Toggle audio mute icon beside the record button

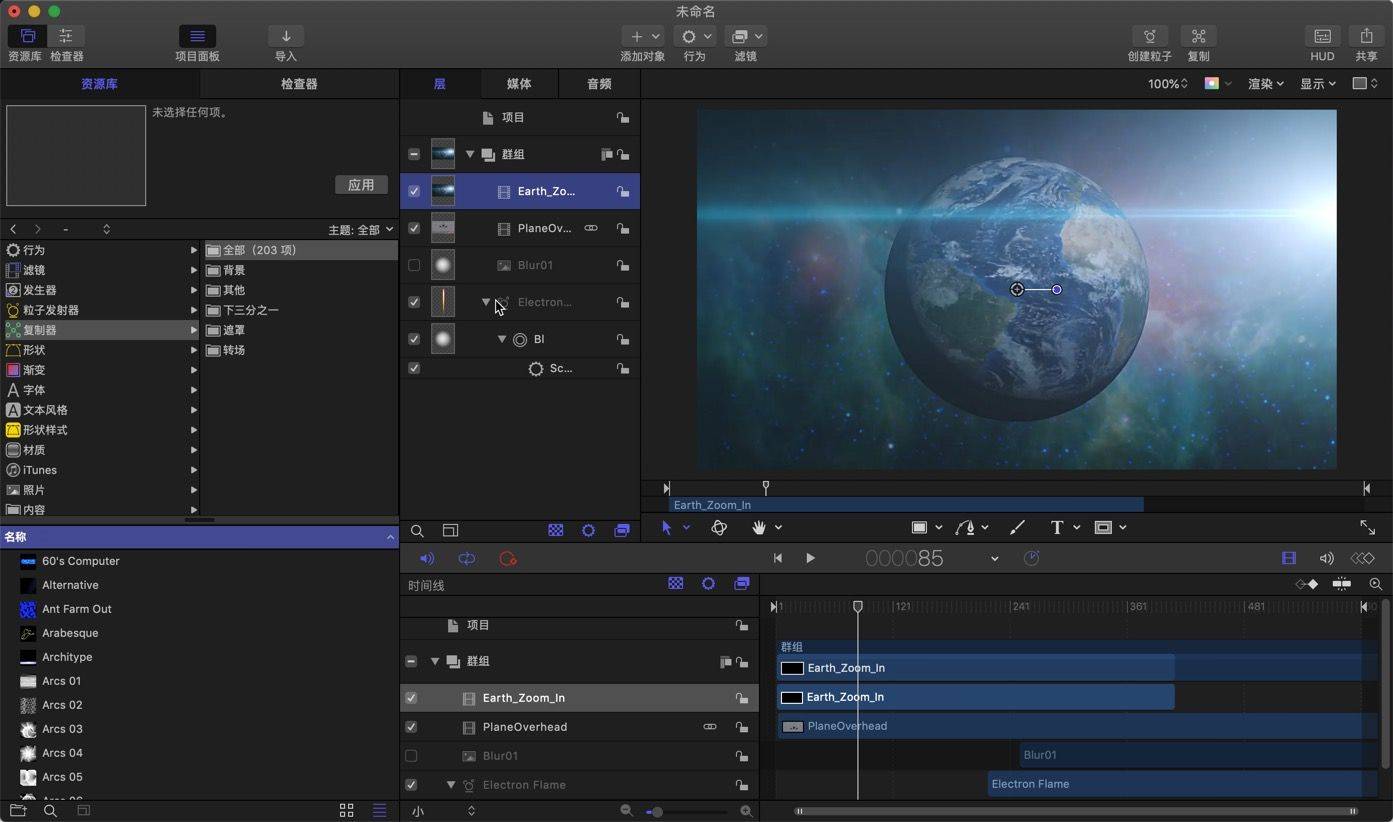click(427, 558)
